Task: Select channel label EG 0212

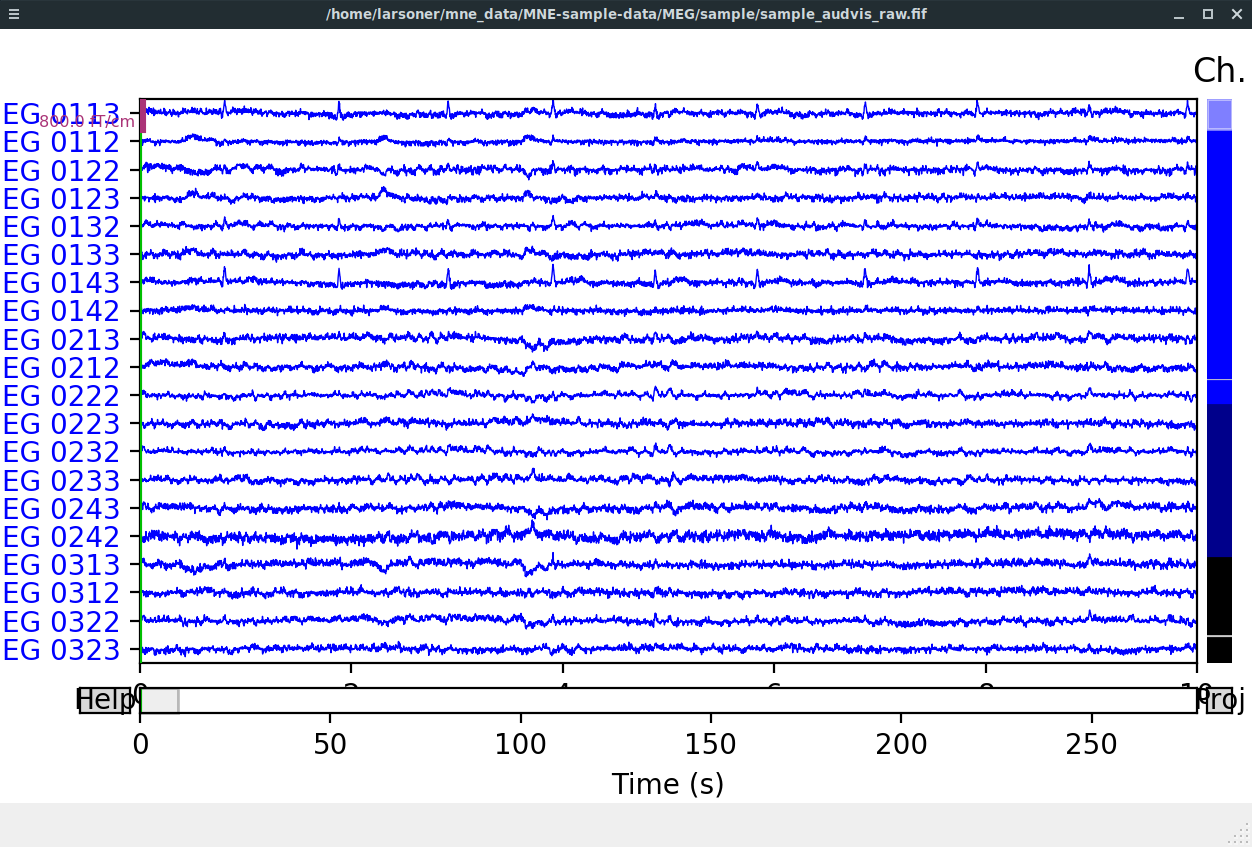Action: pyautogui.click(x=61, y=367)
